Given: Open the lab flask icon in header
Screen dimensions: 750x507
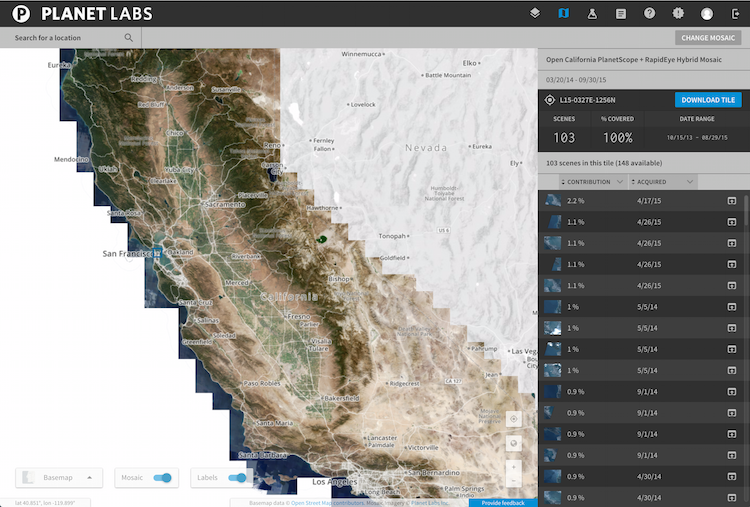Looking at the screenshot, I should [x=592, y=13].
